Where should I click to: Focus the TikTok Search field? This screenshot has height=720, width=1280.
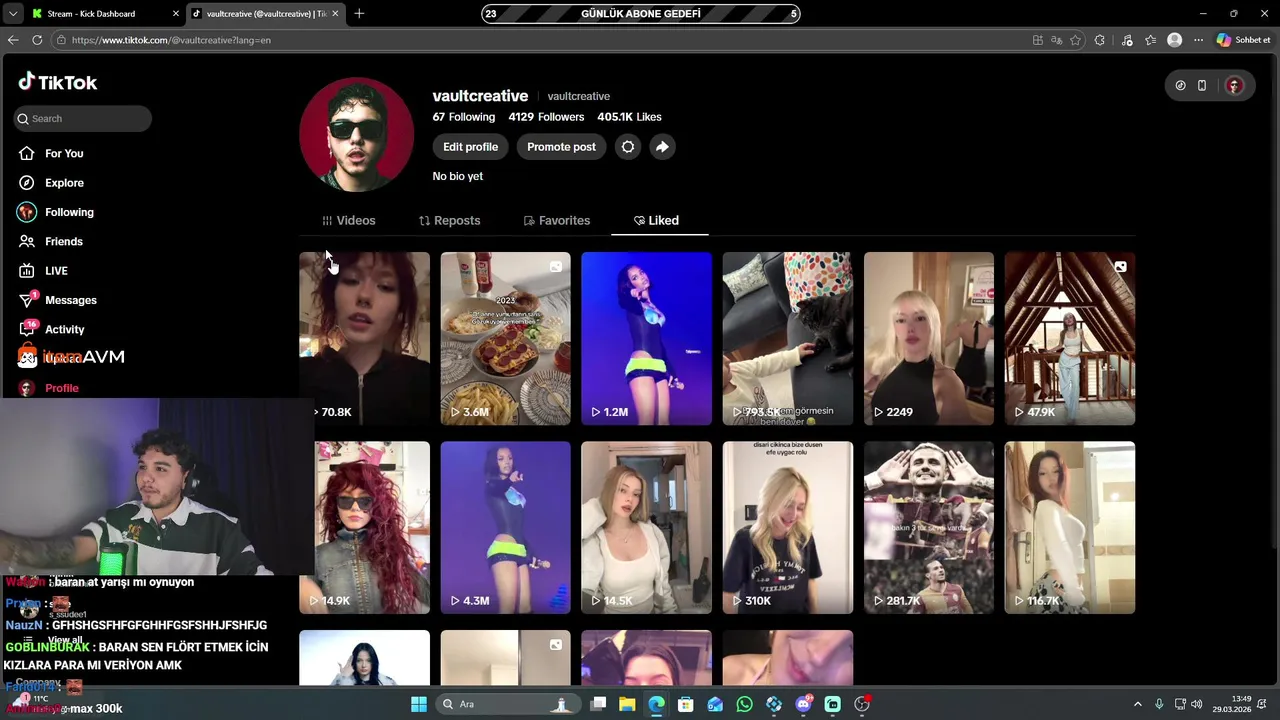83,118
